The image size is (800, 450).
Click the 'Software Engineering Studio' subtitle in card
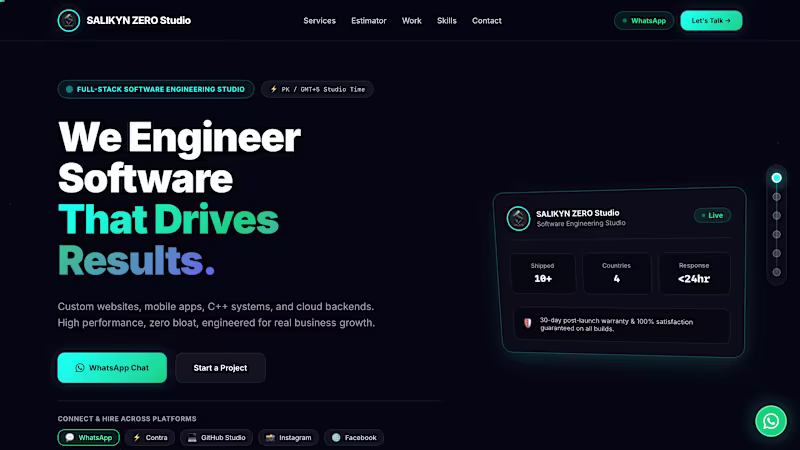pyautogui.click(x=581, y=223)
